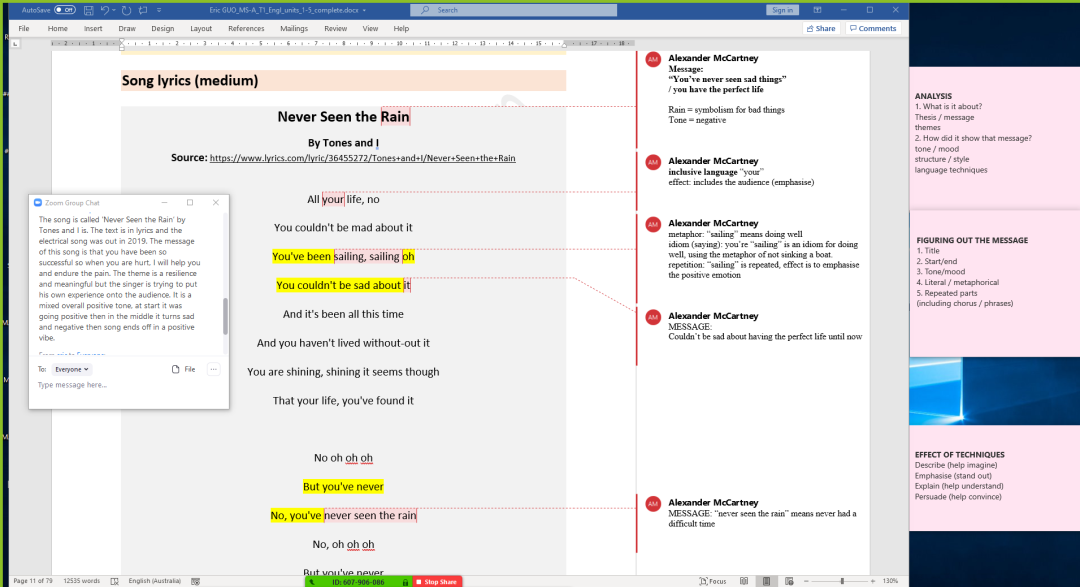The width and height of the screenshot is (1080, 587).
Task: Maximize the Zoom Group Chat window
Action: [x=190, y=203]
